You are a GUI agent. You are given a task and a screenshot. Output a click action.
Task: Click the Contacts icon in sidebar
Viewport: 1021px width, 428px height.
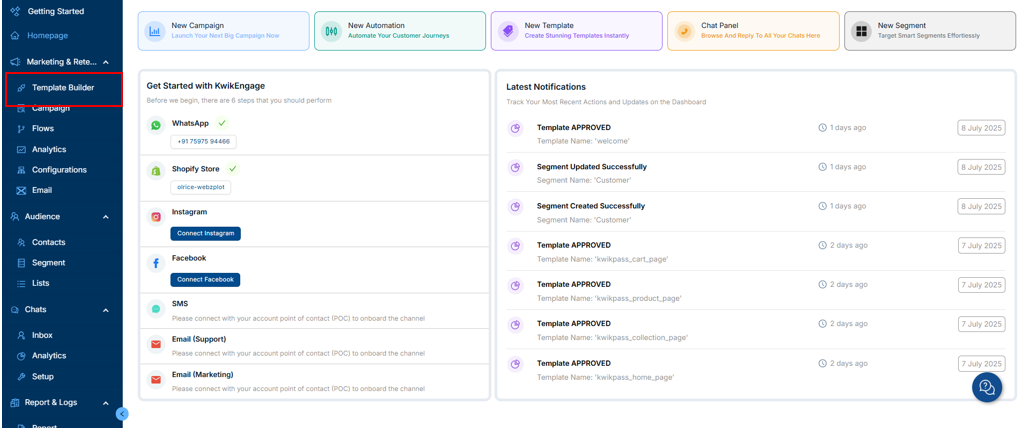(x=21, y=242)
